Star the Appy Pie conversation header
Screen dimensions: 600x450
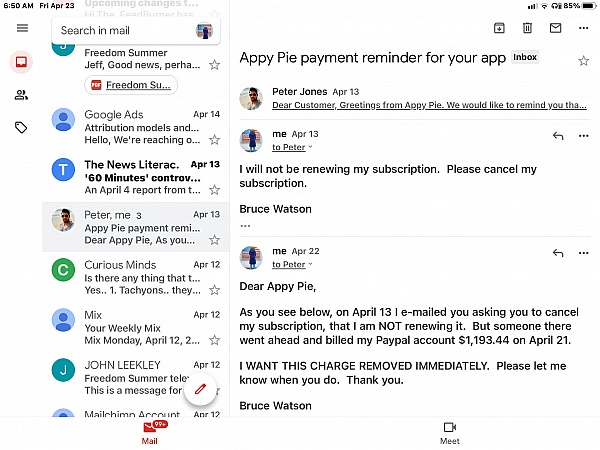(583, 61)
